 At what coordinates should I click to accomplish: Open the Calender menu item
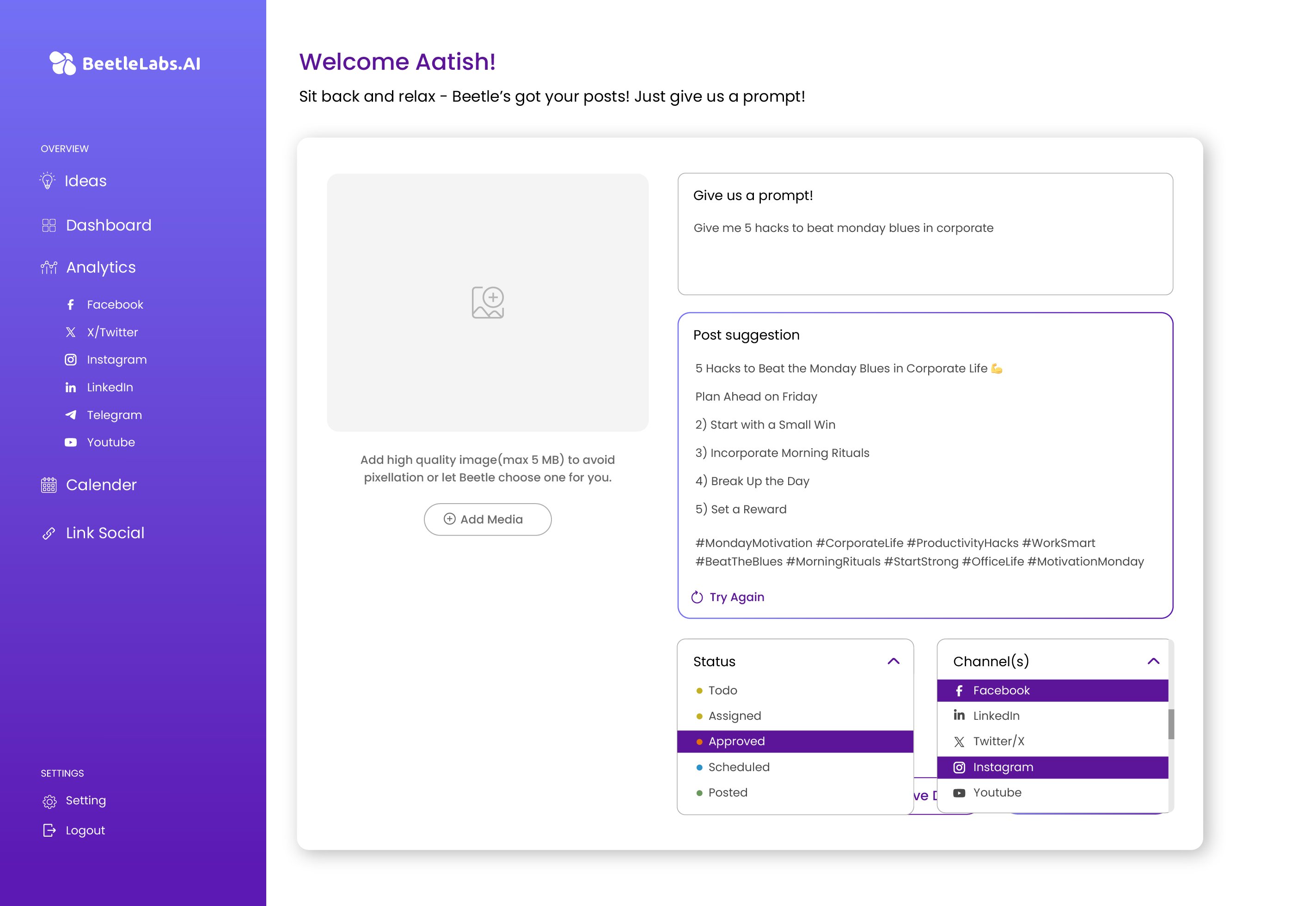click(100, 485)
